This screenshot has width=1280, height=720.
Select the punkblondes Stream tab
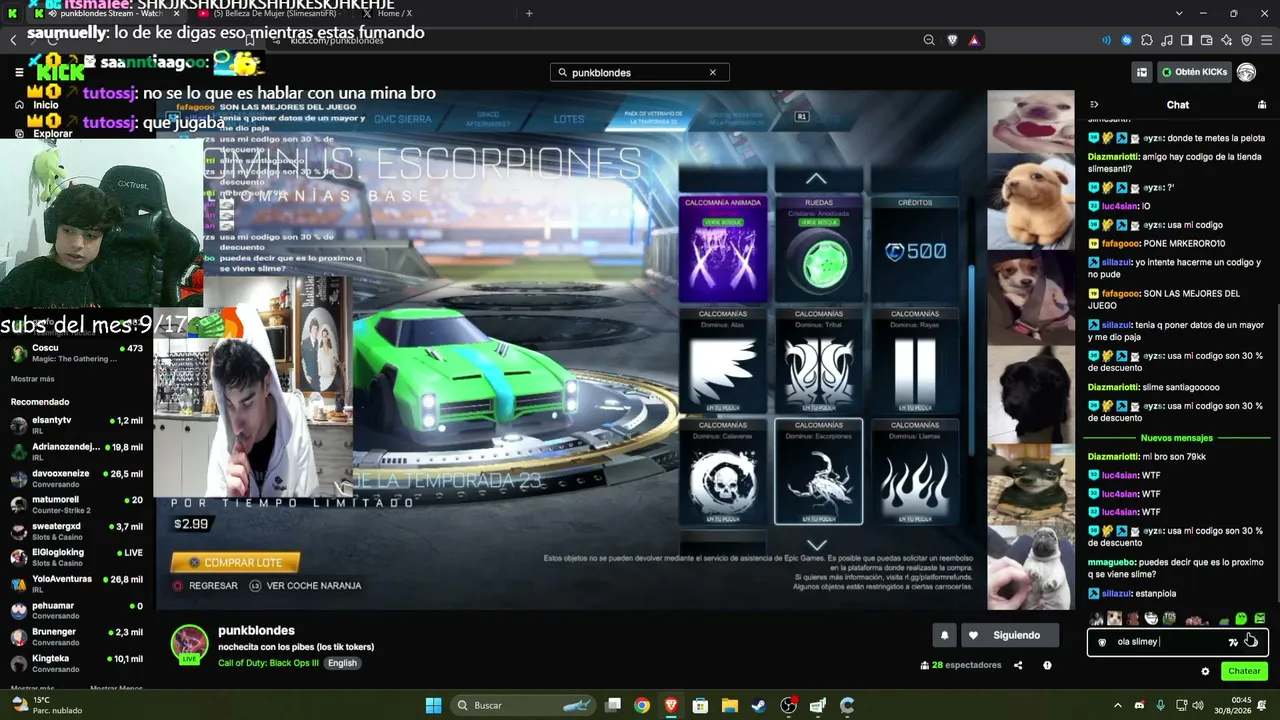point(105,13)
